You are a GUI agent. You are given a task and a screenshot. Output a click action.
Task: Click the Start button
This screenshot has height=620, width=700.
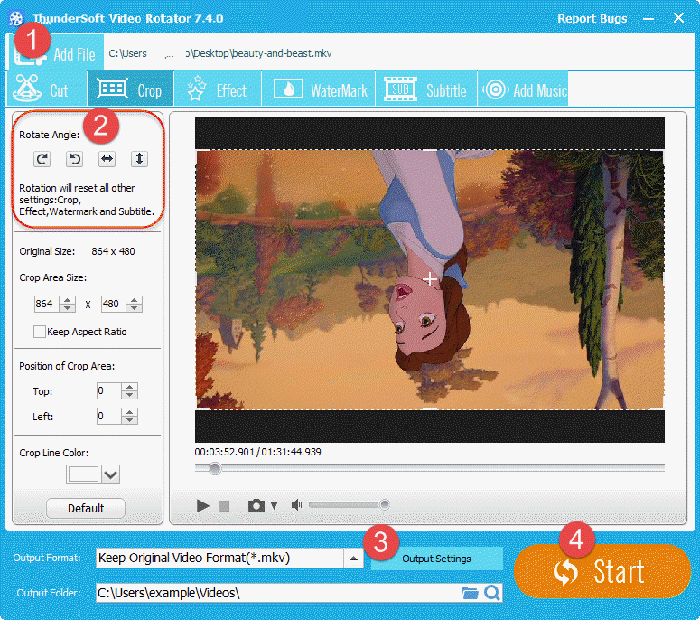(x=602, y=571)
